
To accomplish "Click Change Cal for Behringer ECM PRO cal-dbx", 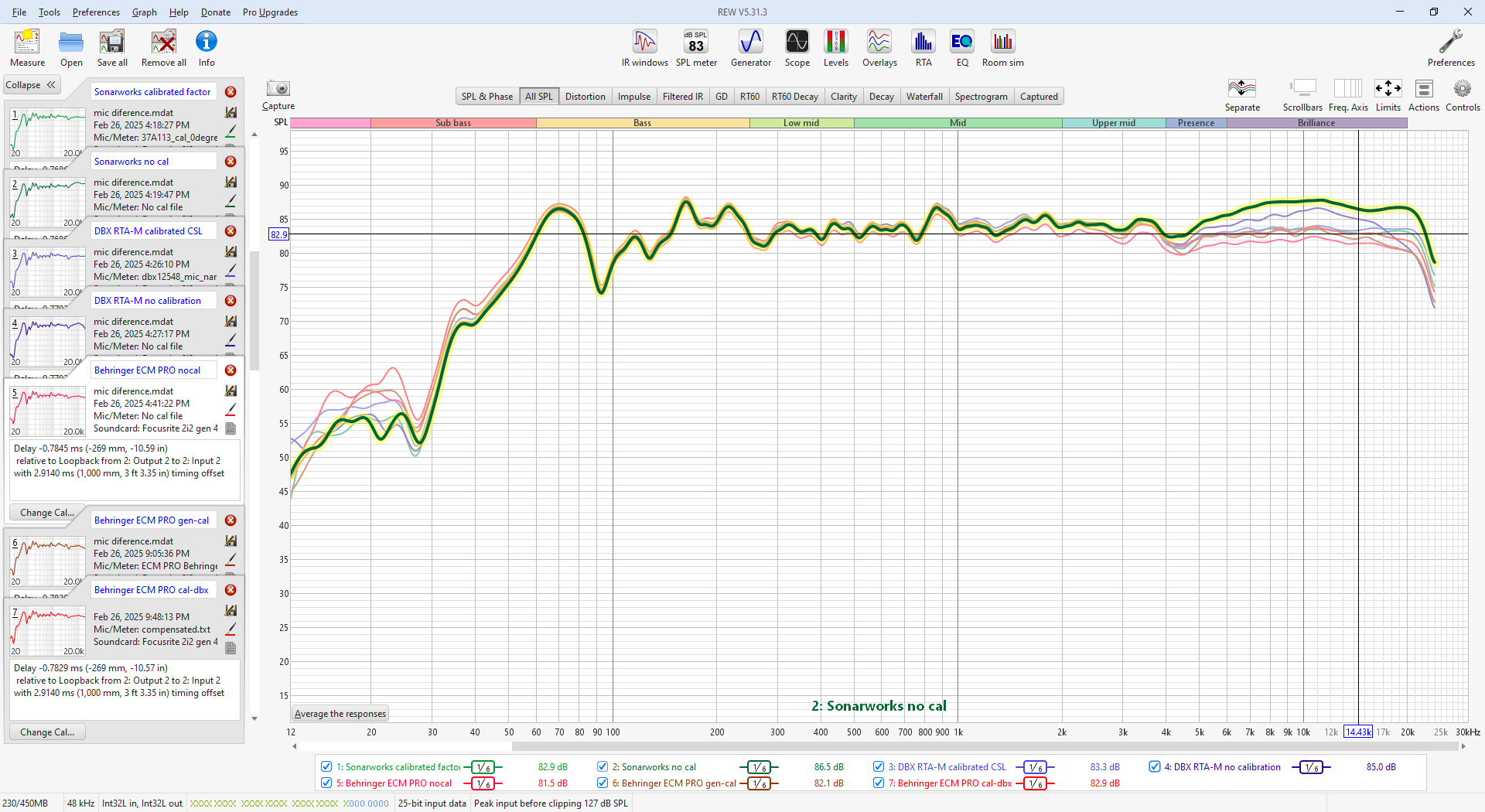I will pyautogui.click(x=47, y=732).
